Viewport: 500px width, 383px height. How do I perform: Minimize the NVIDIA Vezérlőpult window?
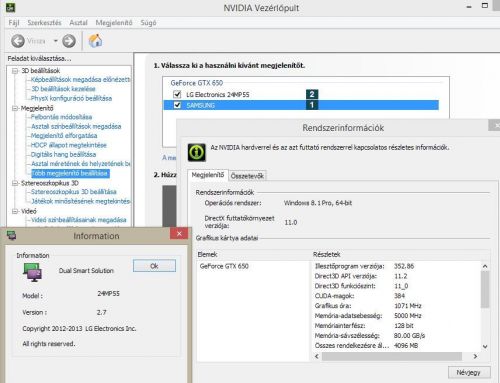click(469, 7)
